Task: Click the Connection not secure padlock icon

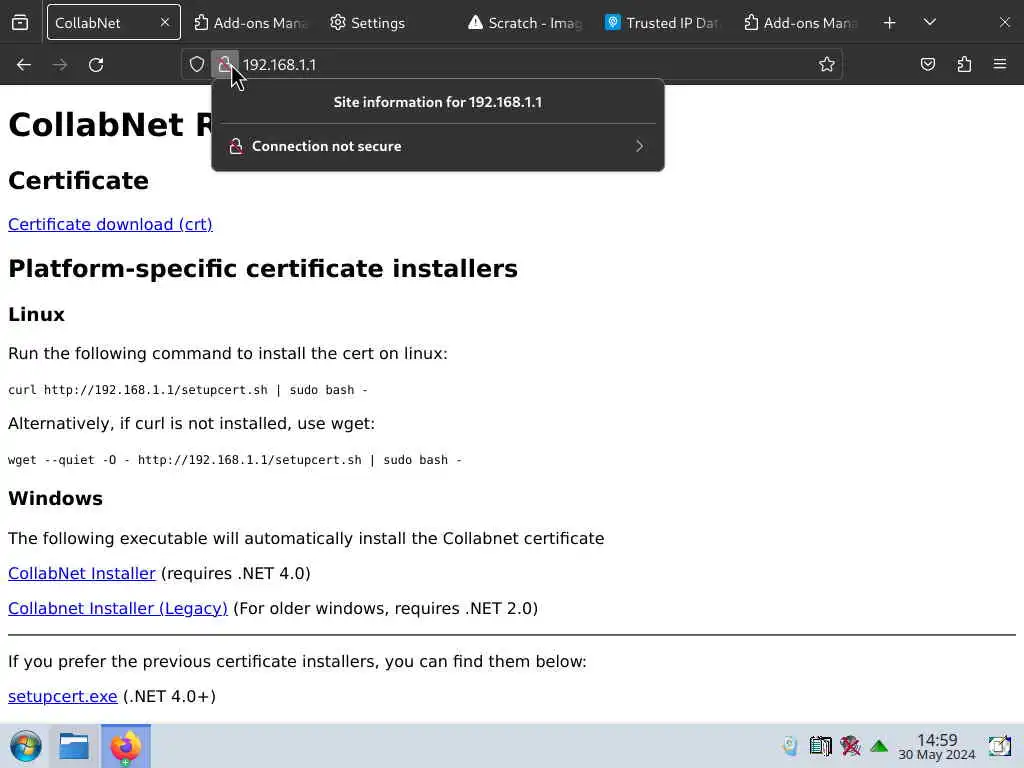Action: (x=236, y=146)
